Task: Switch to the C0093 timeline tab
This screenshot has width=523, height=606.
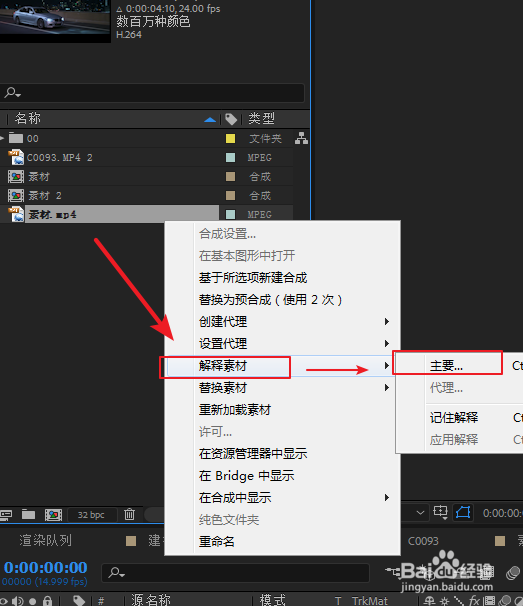Action: [x=423, y=541]
